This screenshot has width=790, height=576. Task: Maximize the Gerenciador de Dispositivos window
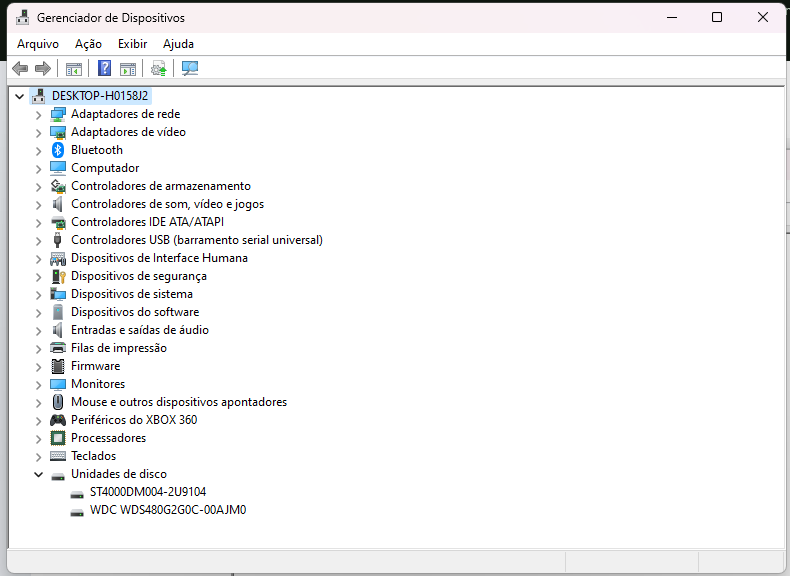pos(717,18)
